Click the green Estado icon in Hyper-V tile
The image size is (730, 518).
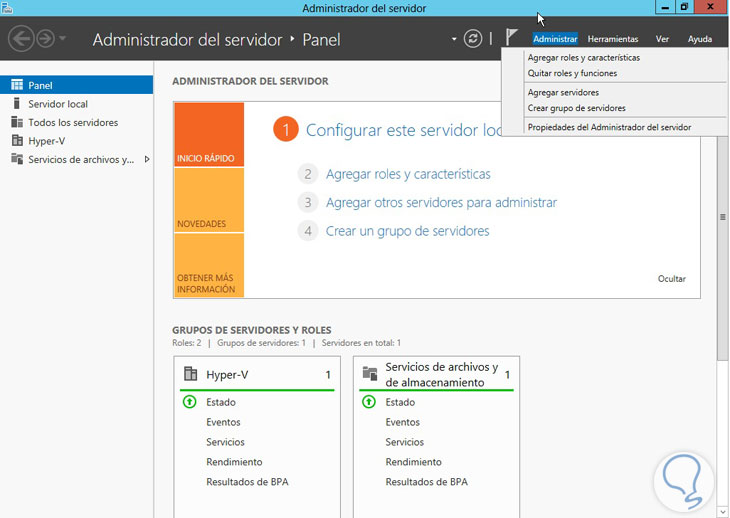tap(189, 402)
